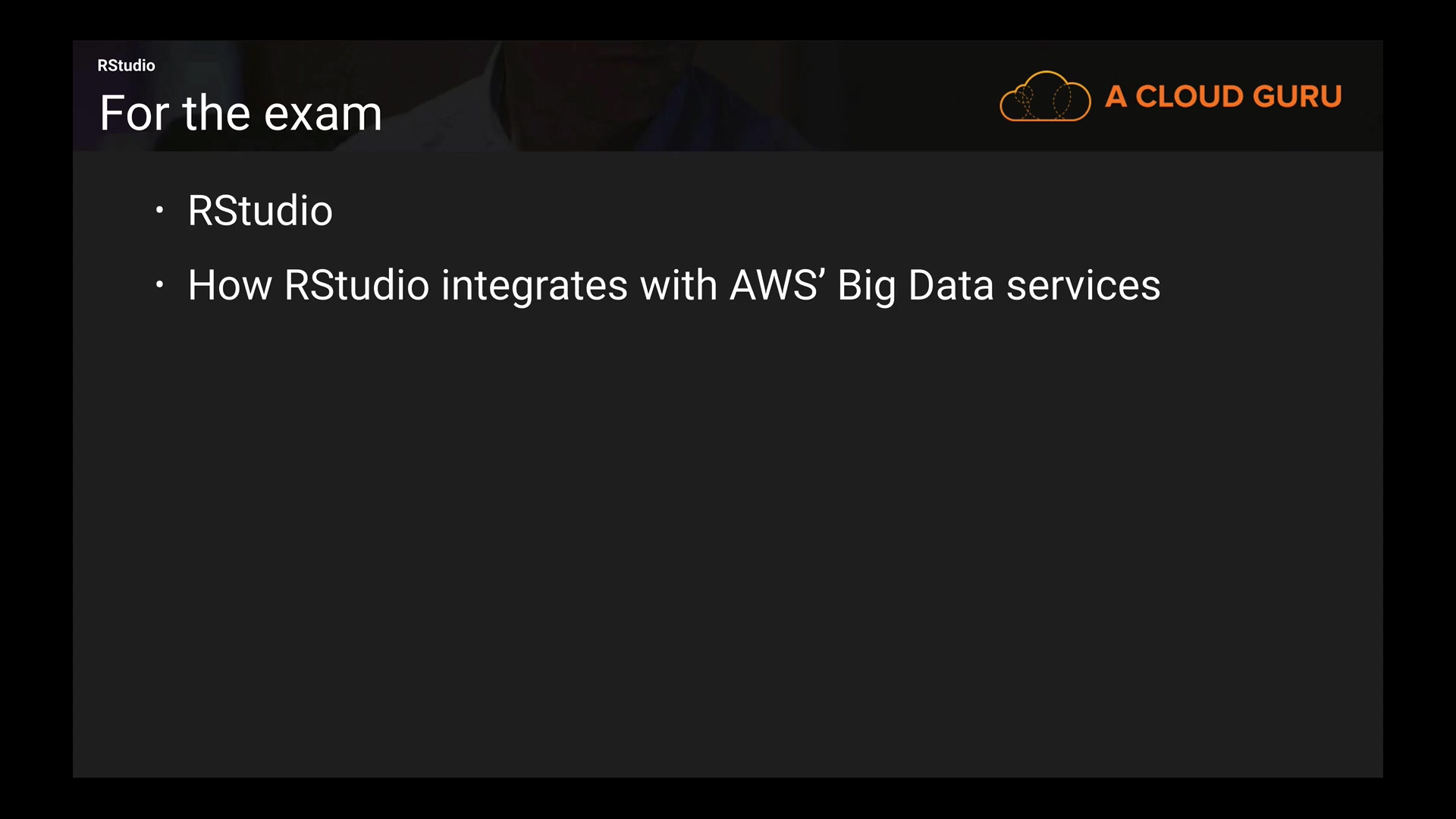Click the orange cloud logo icon
This screenshot has height=819, width=1456.
[x=1045, y=96]
